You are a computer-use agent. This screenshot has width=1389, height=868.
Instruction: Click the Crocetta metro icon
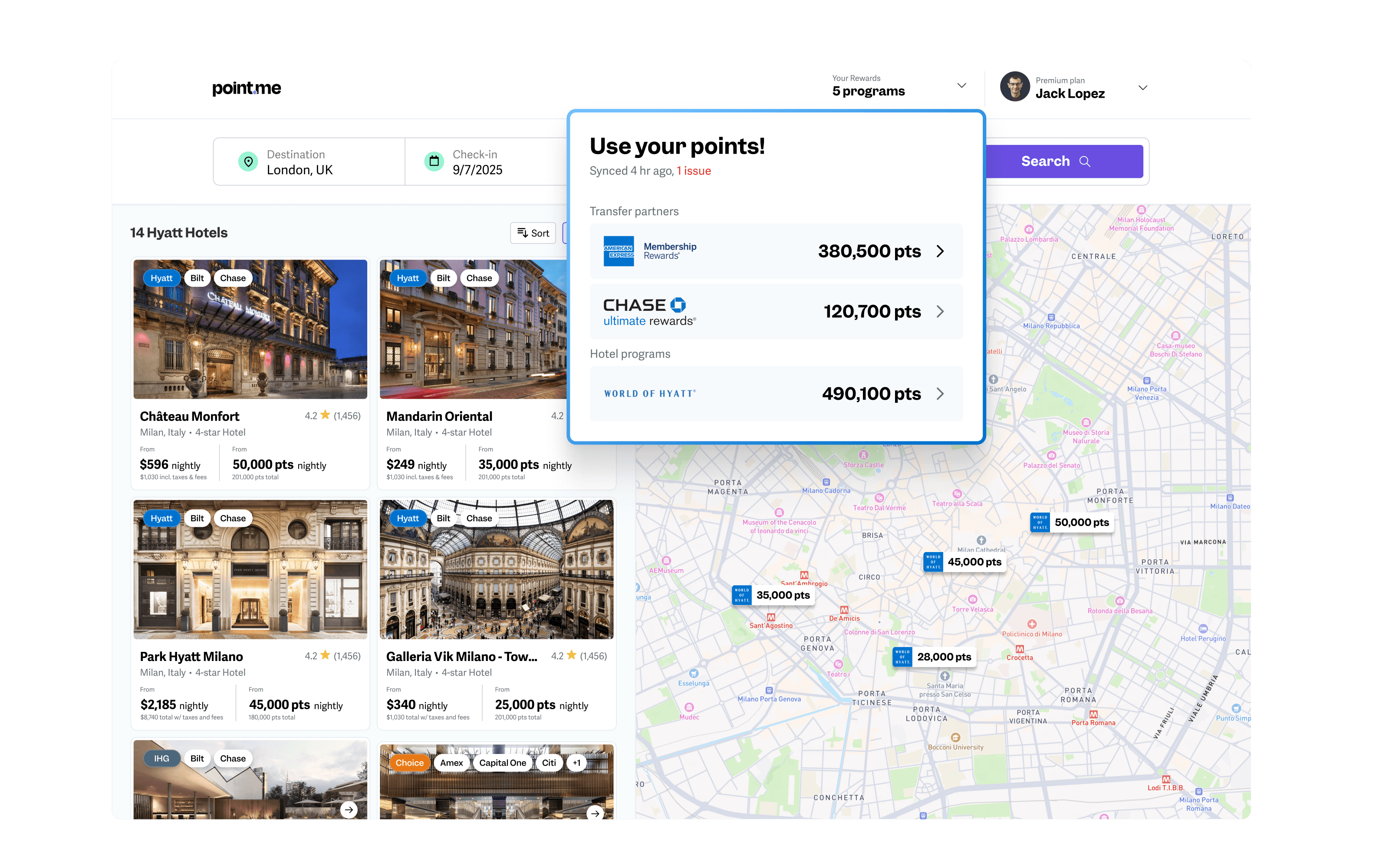pos(1019,649)
